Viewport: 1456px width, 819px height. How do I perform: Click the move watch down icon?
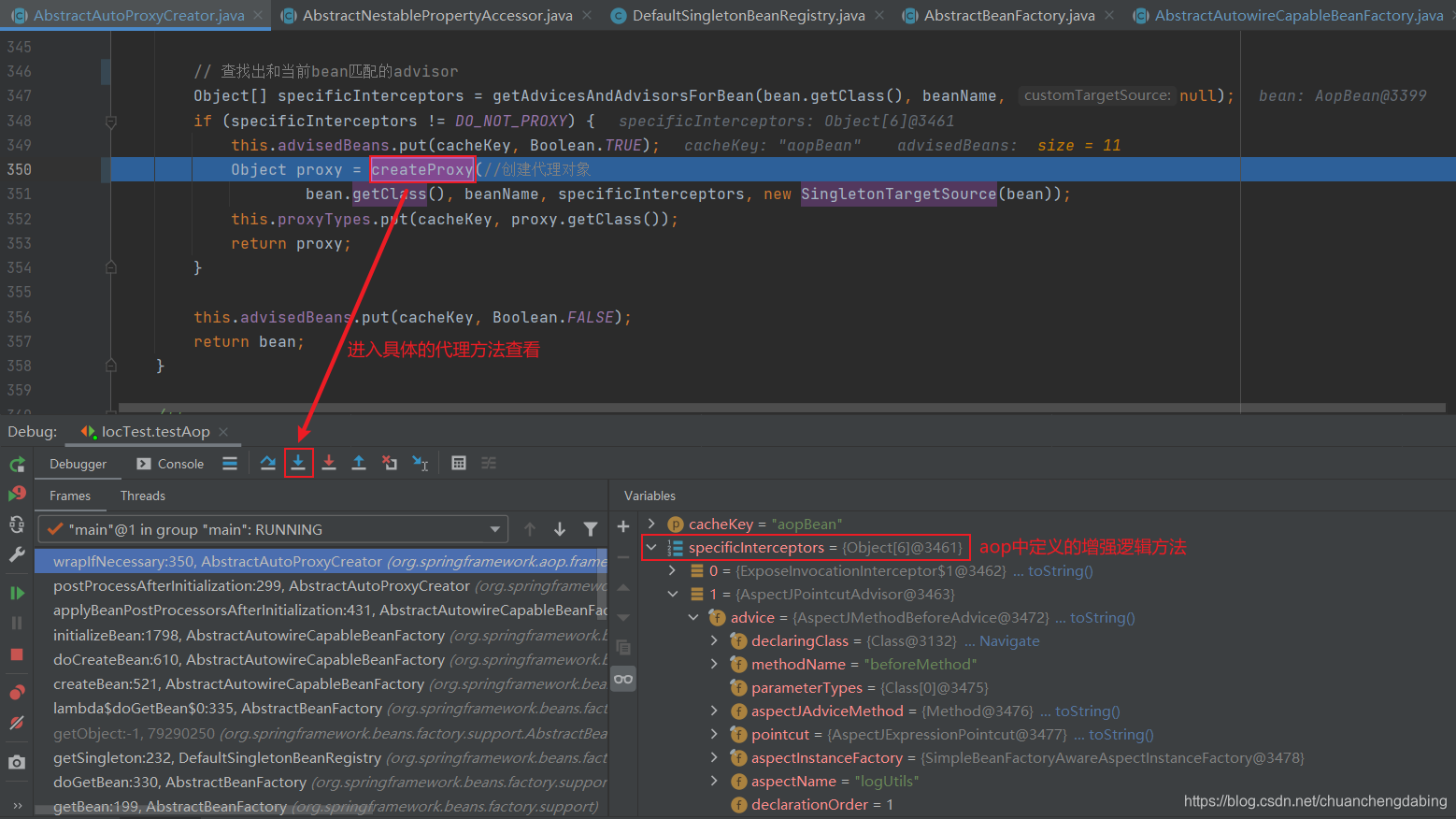point(623,618)
